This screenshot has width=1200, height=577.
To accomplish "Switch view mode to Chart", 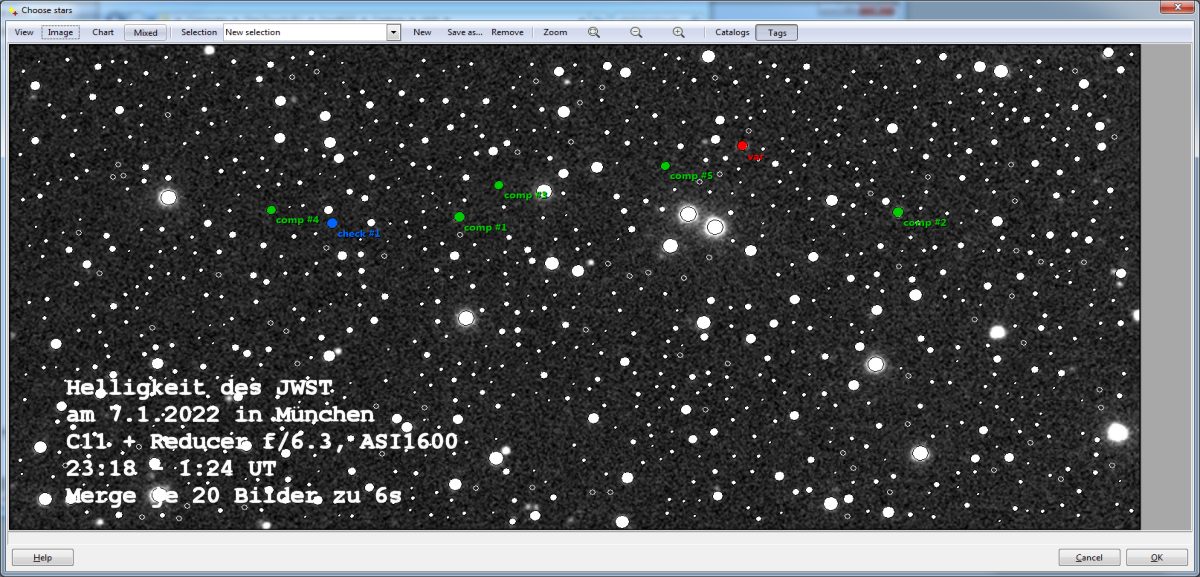I will [103, 32].
